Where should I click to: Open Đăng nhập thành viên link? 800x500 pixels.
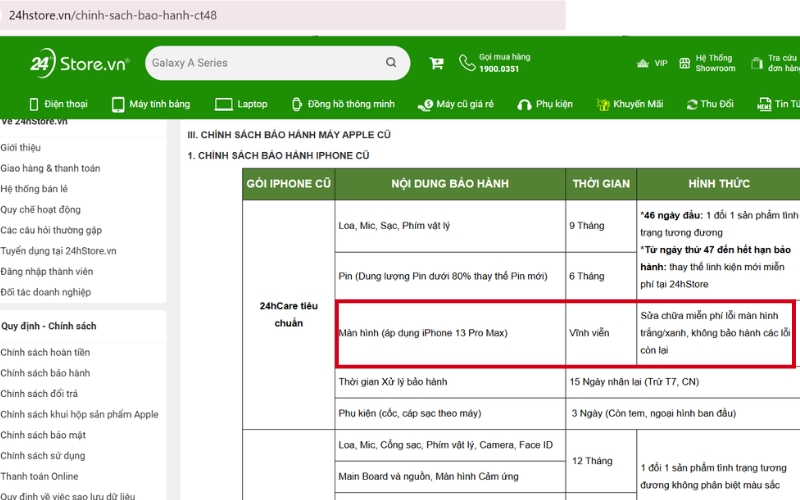tap(46, 271)
